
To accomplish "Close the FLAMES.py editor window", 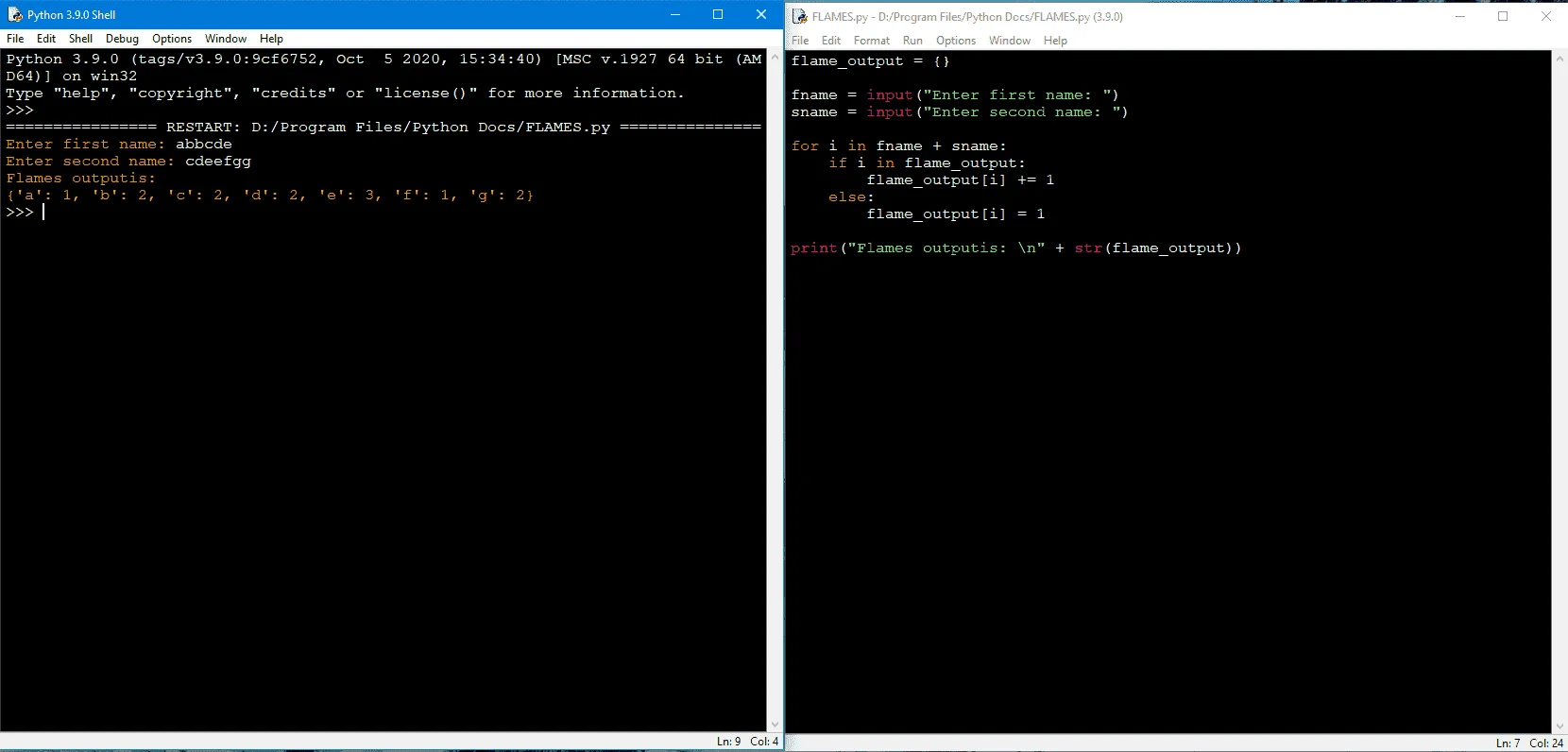I will point(1546,16).
